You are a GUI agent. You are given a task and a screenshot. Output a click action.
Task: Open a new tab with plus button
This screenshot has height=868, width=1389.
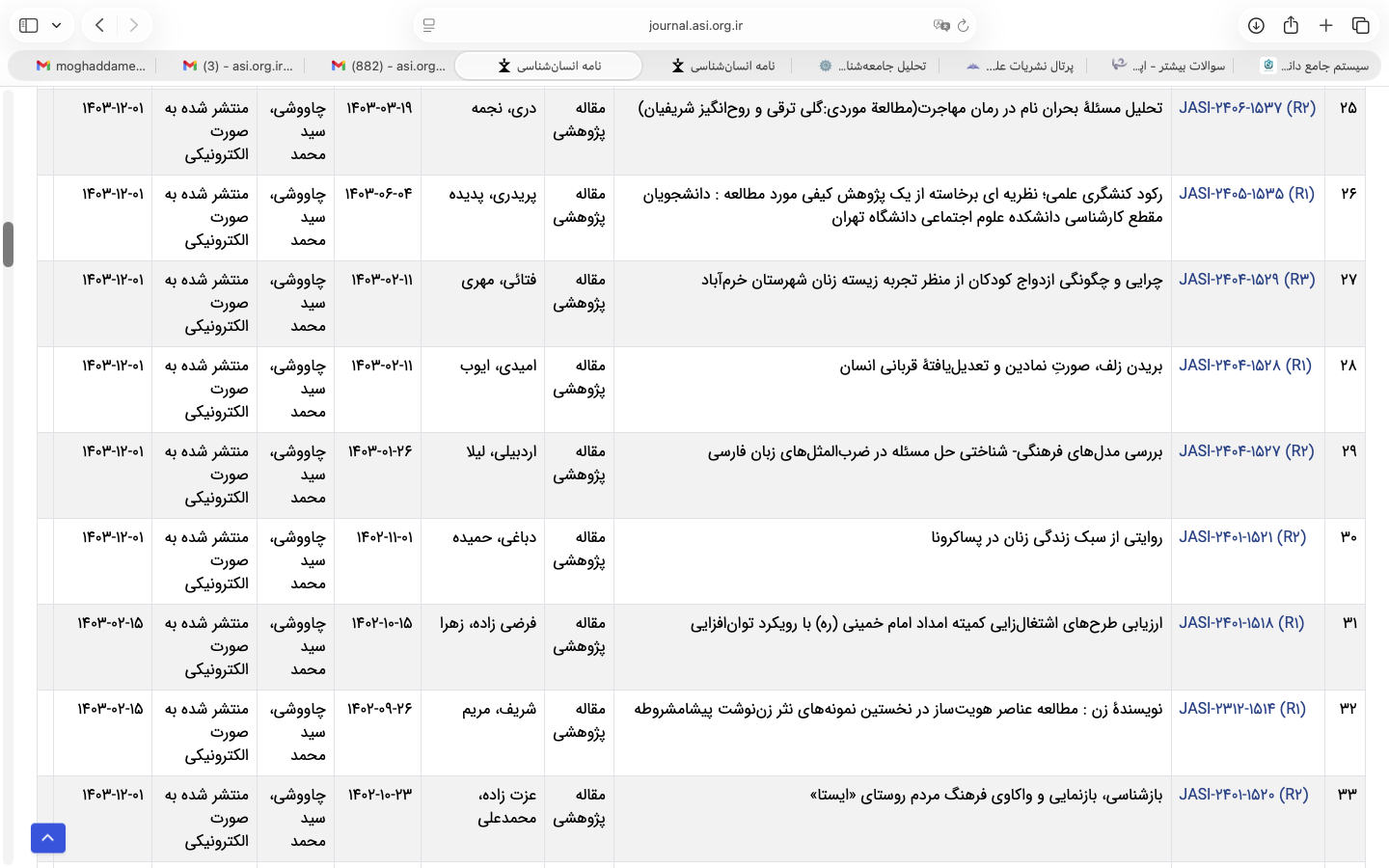pyautogui.click(x=1326, y=25)
